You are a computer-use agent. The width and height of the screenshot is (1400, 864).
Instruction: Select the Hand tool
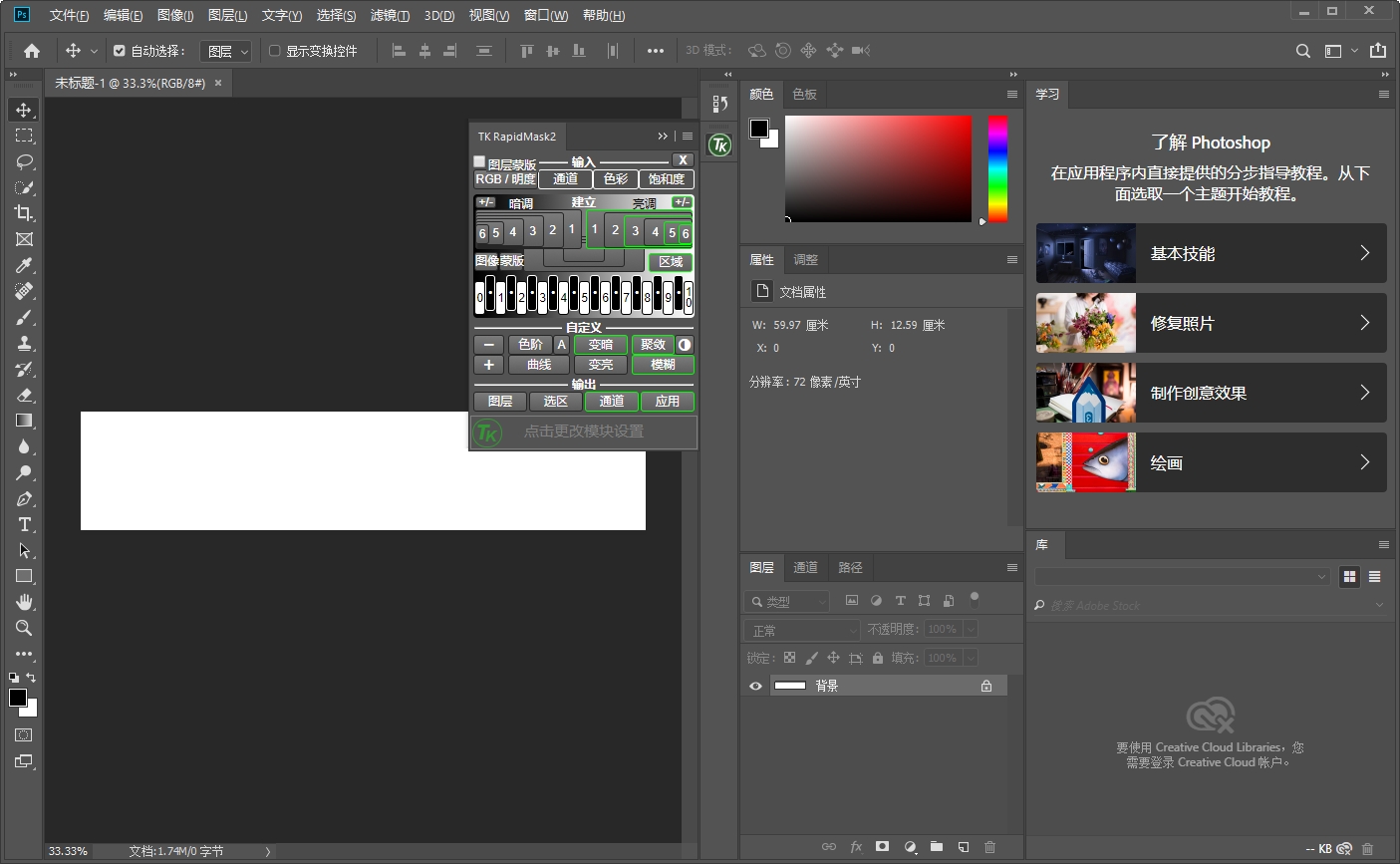24,603
